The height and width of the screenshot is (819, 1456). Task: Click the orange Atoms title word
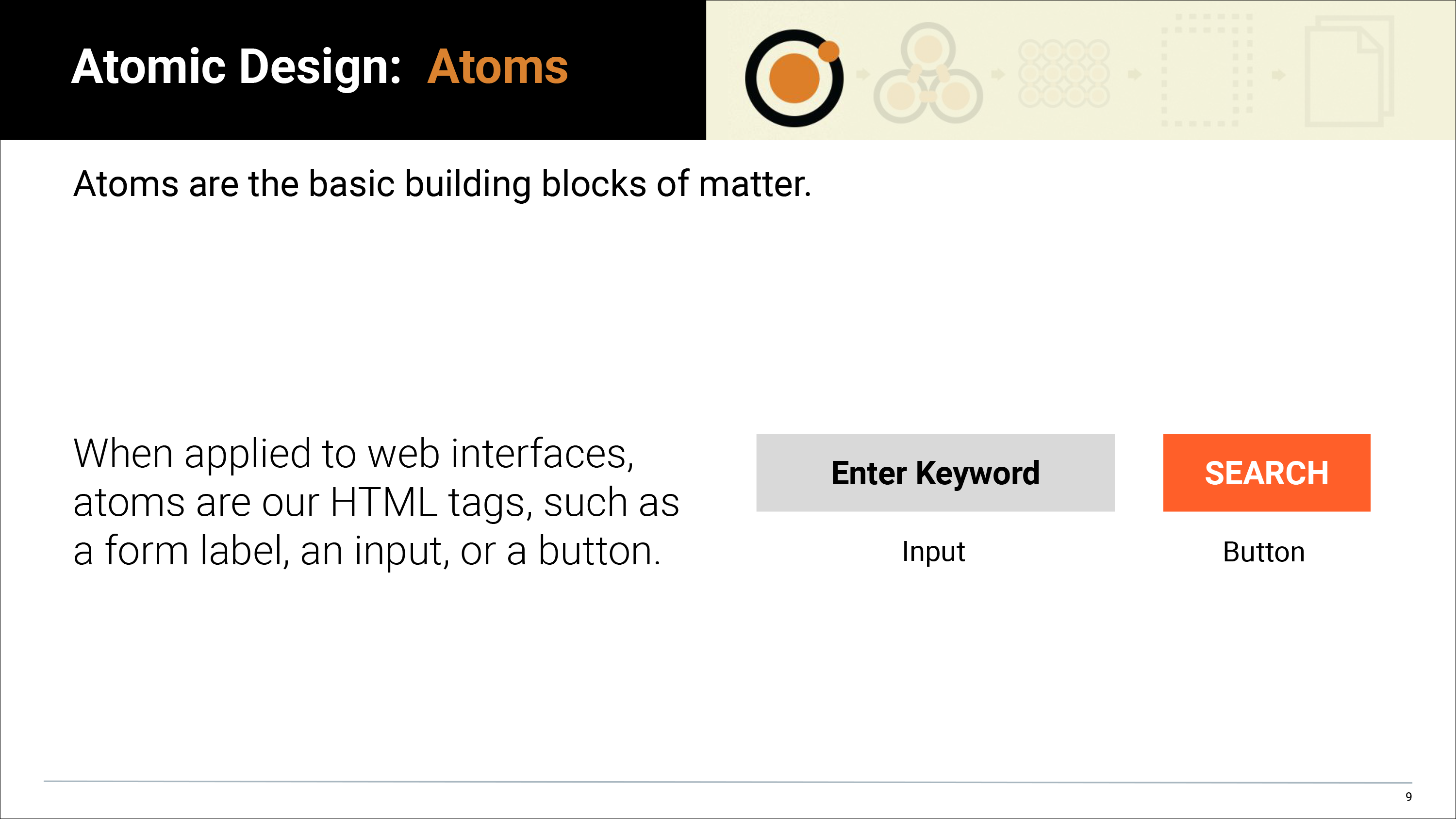pyautogui.click(x=497, y=67)
